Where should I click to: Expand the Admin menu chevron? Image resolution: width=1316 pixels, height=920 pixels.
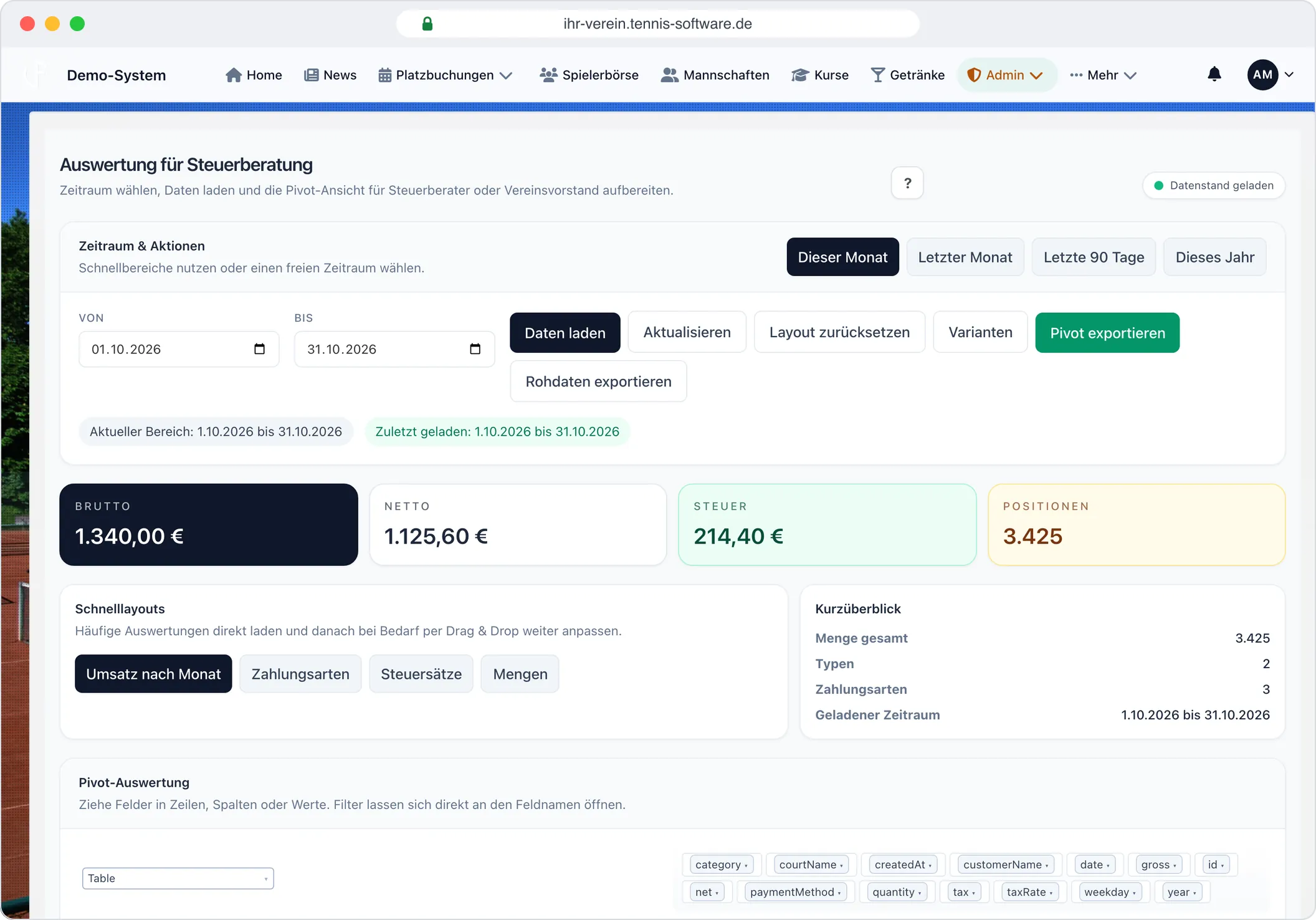pos(1036,75)
